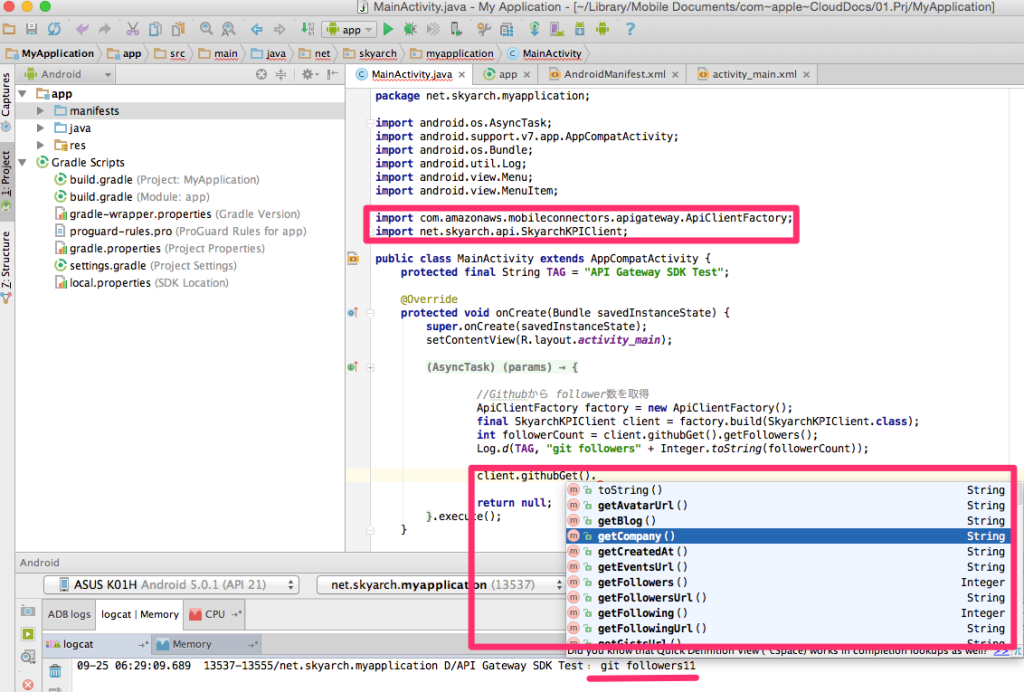Open the ASUS K01H device selector dropdown

pyautogui.click(x=170, y=586)
